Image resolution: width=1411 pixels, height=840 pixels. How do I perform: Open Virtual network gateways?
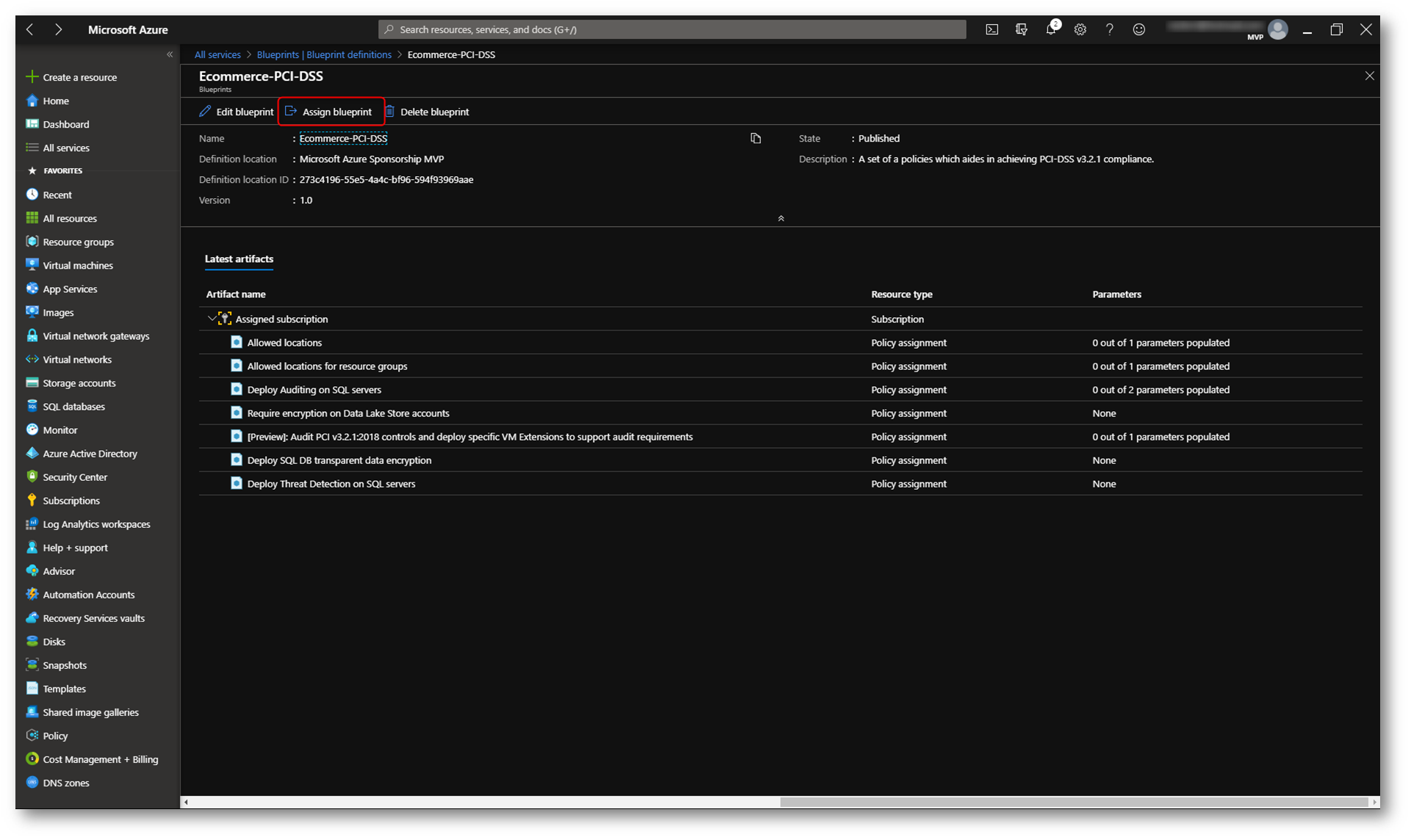[95, 336]
